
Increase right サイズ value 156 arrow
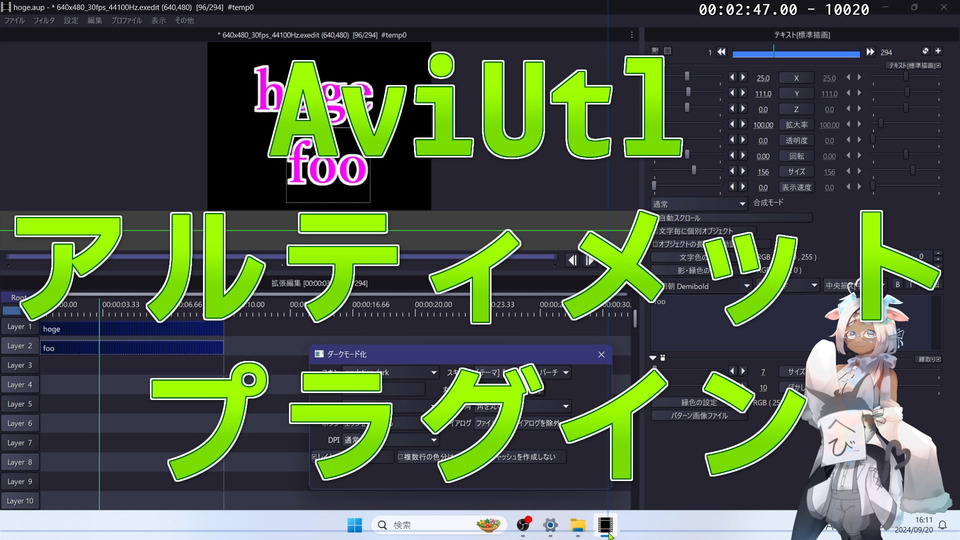859,171
